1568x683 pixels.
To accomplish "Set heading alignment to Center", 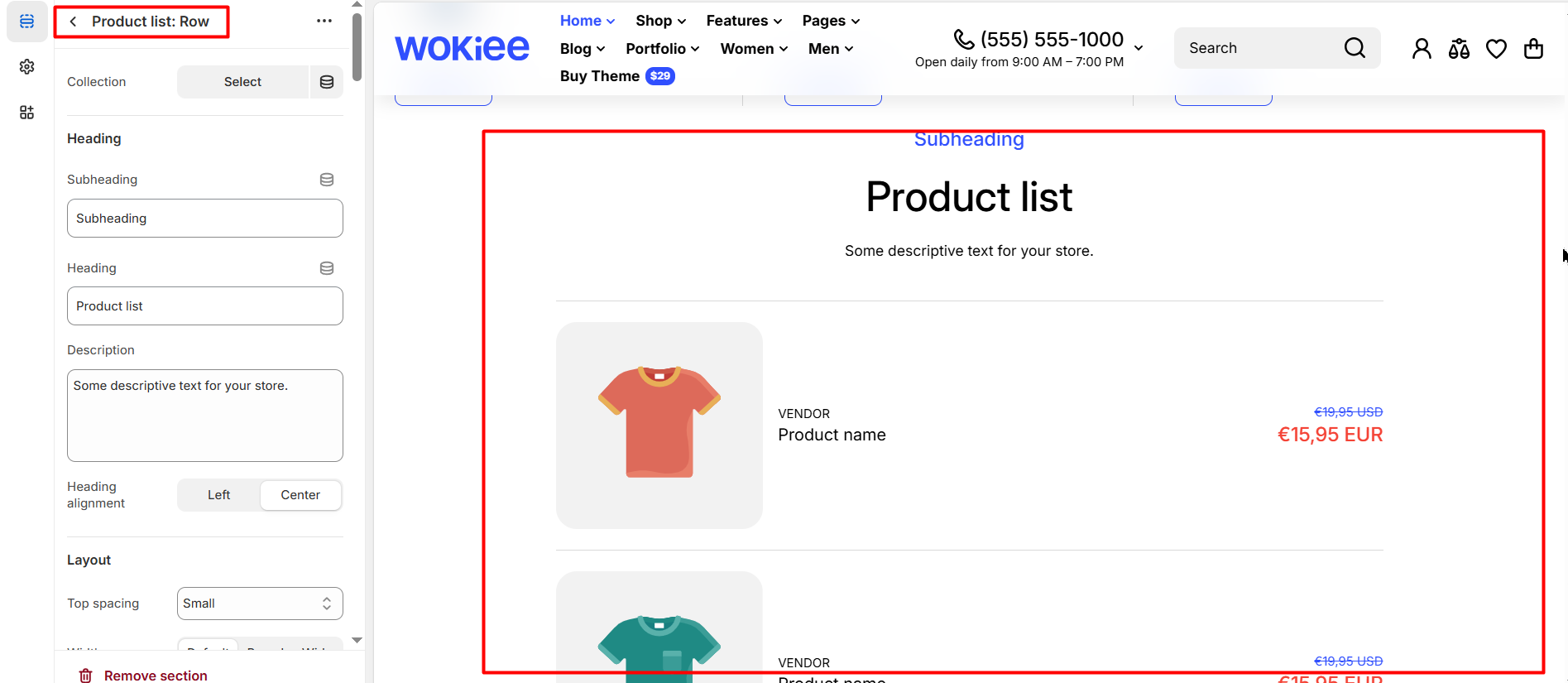I will [x=300, y=495].
